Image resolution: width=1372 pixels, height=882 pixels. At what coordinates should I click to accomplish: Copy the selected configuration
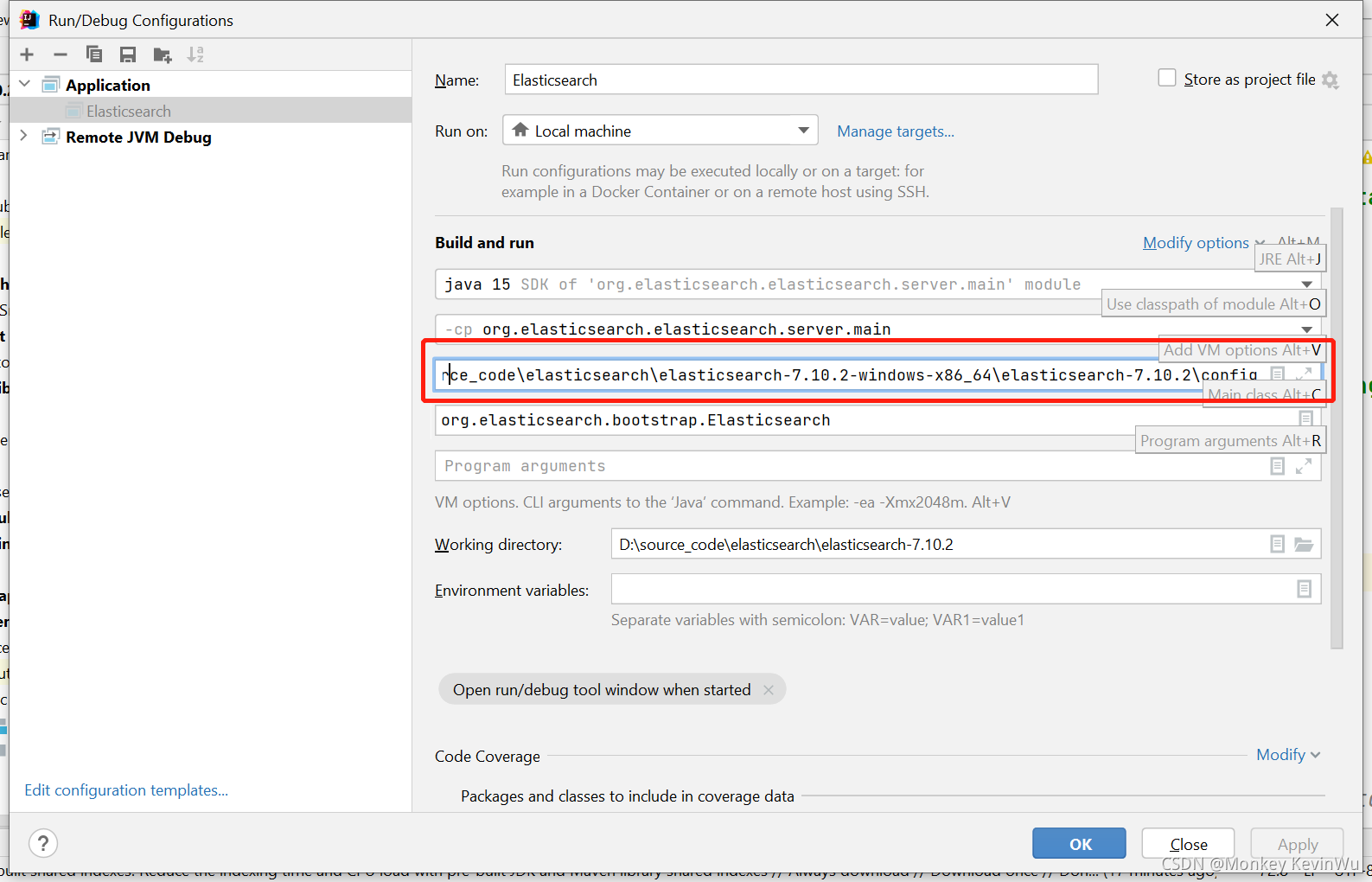click(x=94, y=54)
